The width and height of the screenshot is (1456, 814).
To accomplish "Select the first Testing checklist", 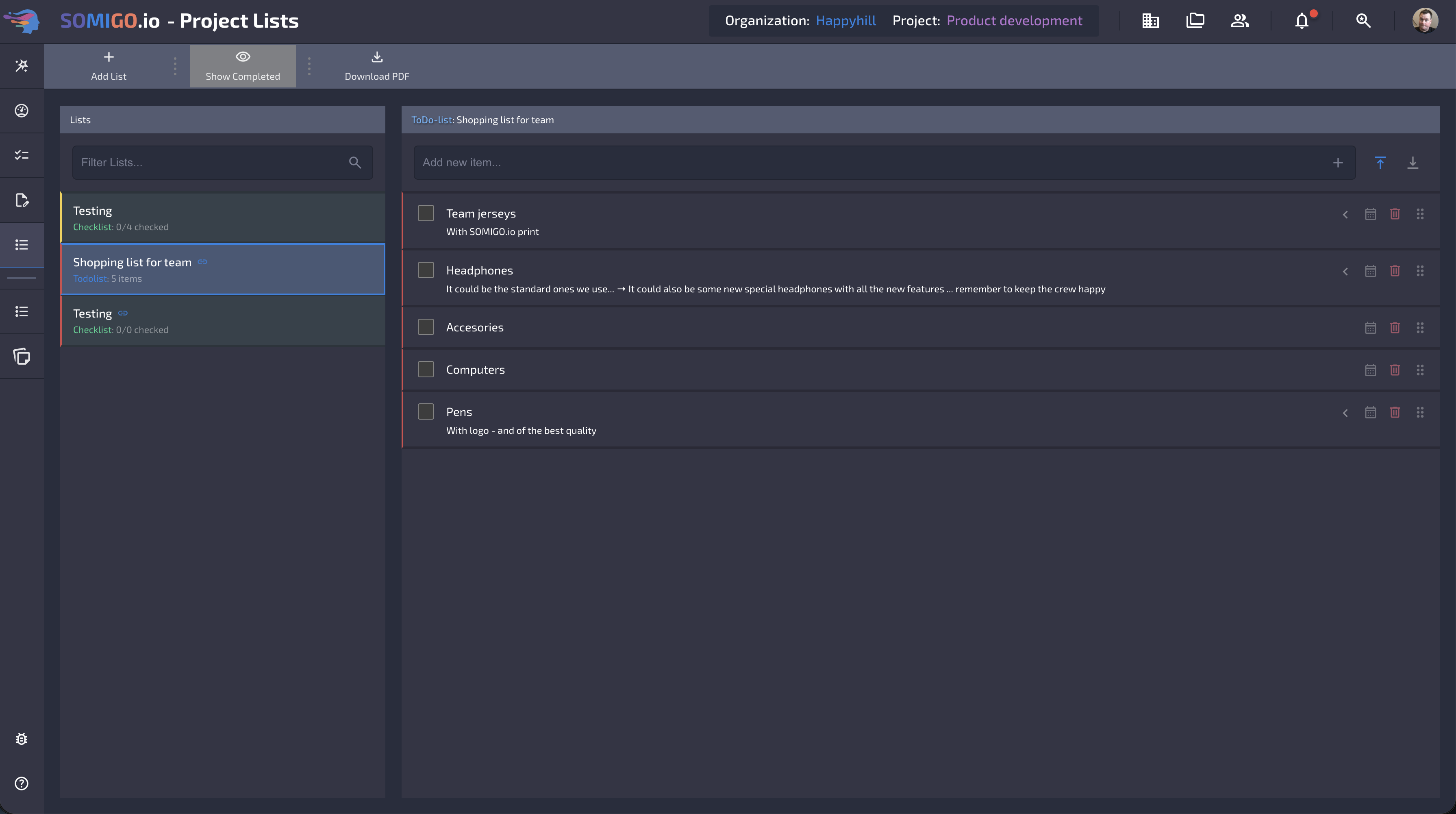I will (x=223, y=218).
